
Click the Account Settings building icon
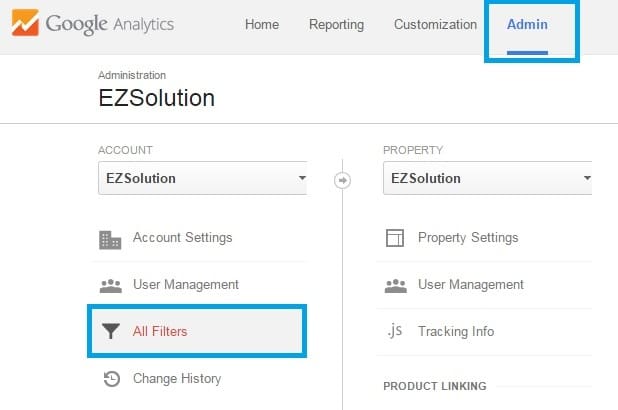click(110, 240)
